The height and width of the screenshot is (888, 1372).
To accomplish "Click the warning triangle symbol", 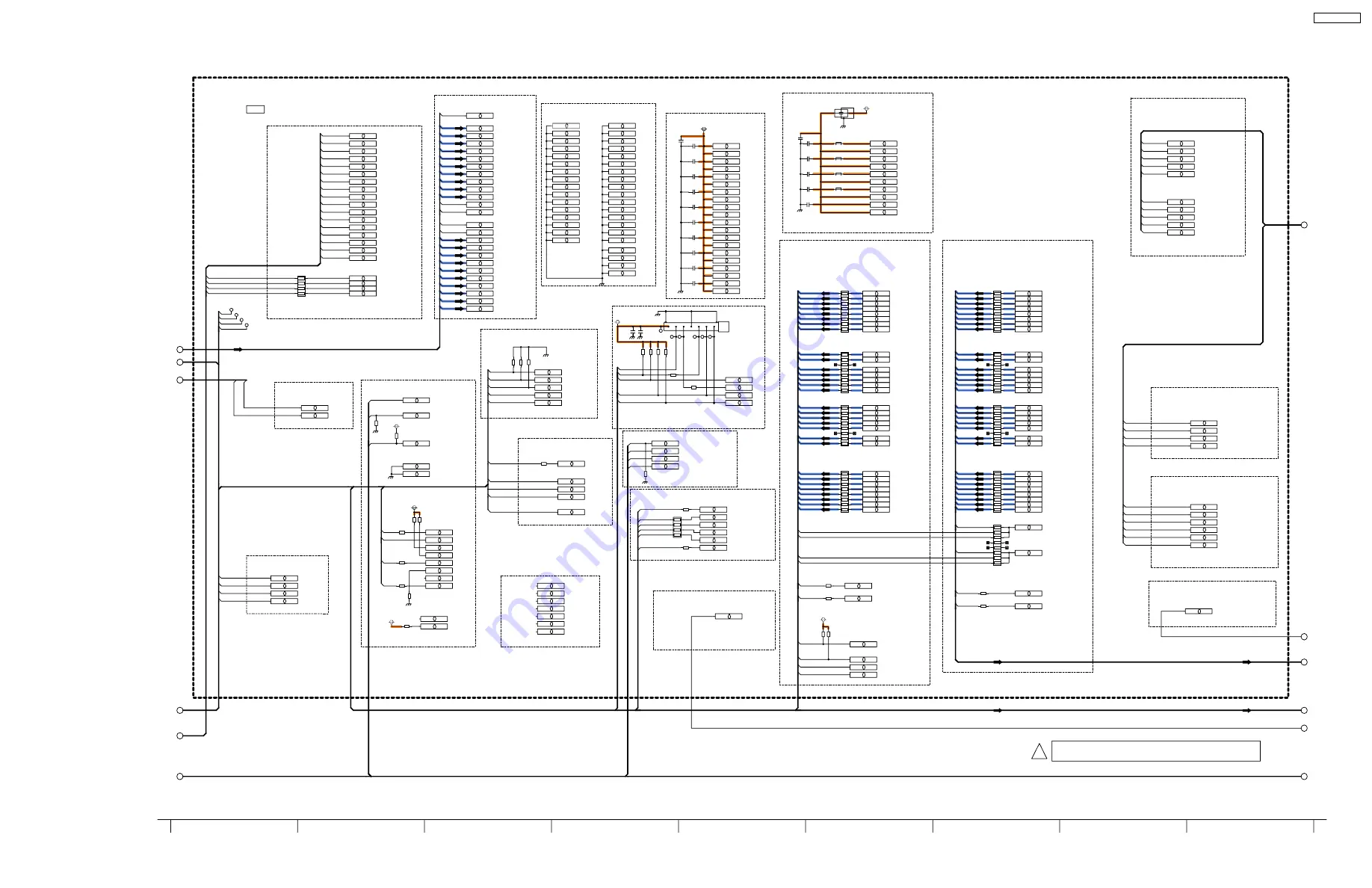I will 1039,752.
